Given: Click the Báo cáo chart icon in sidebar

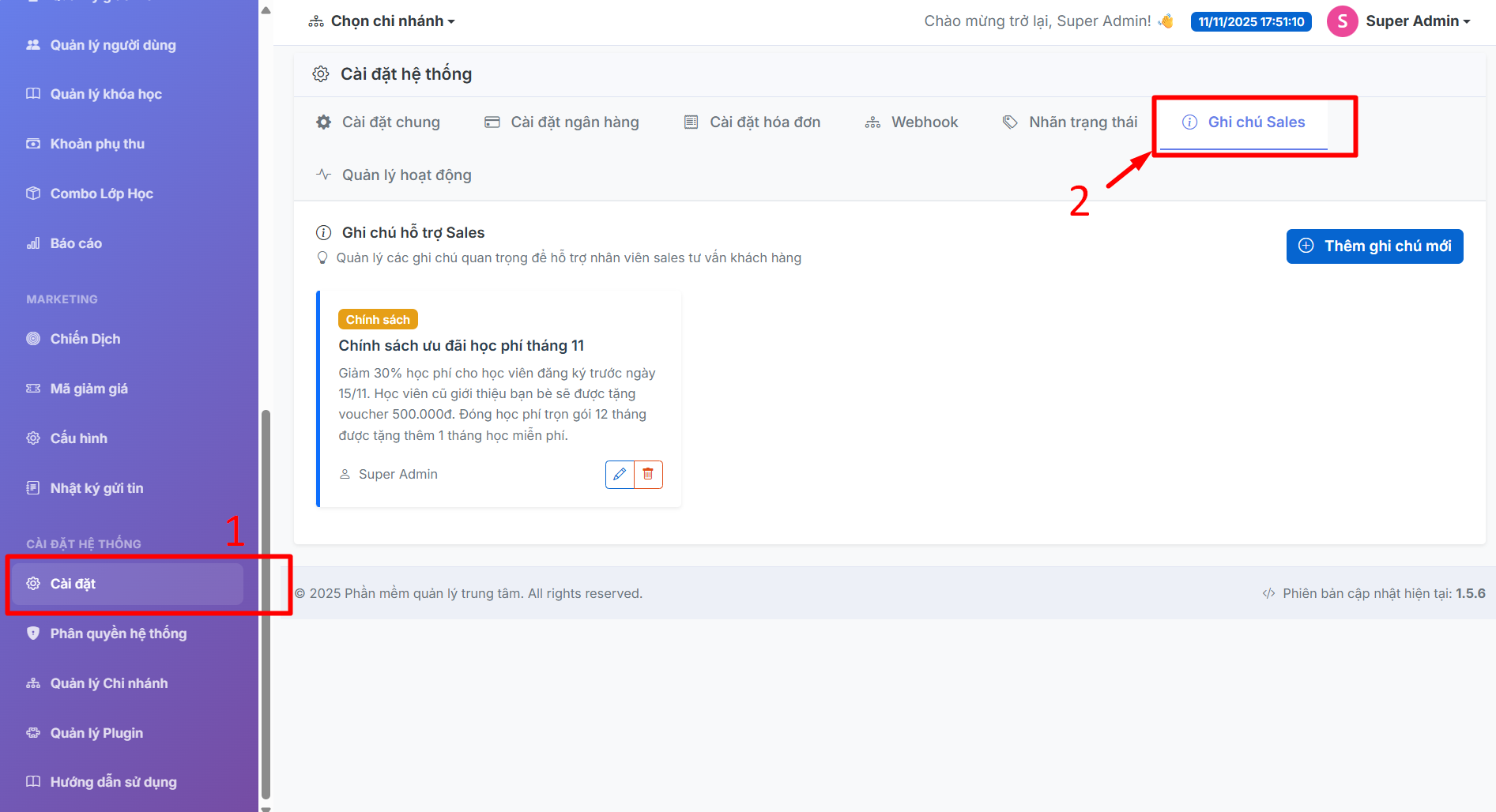Looking at the screenshot, I should 33,243.
